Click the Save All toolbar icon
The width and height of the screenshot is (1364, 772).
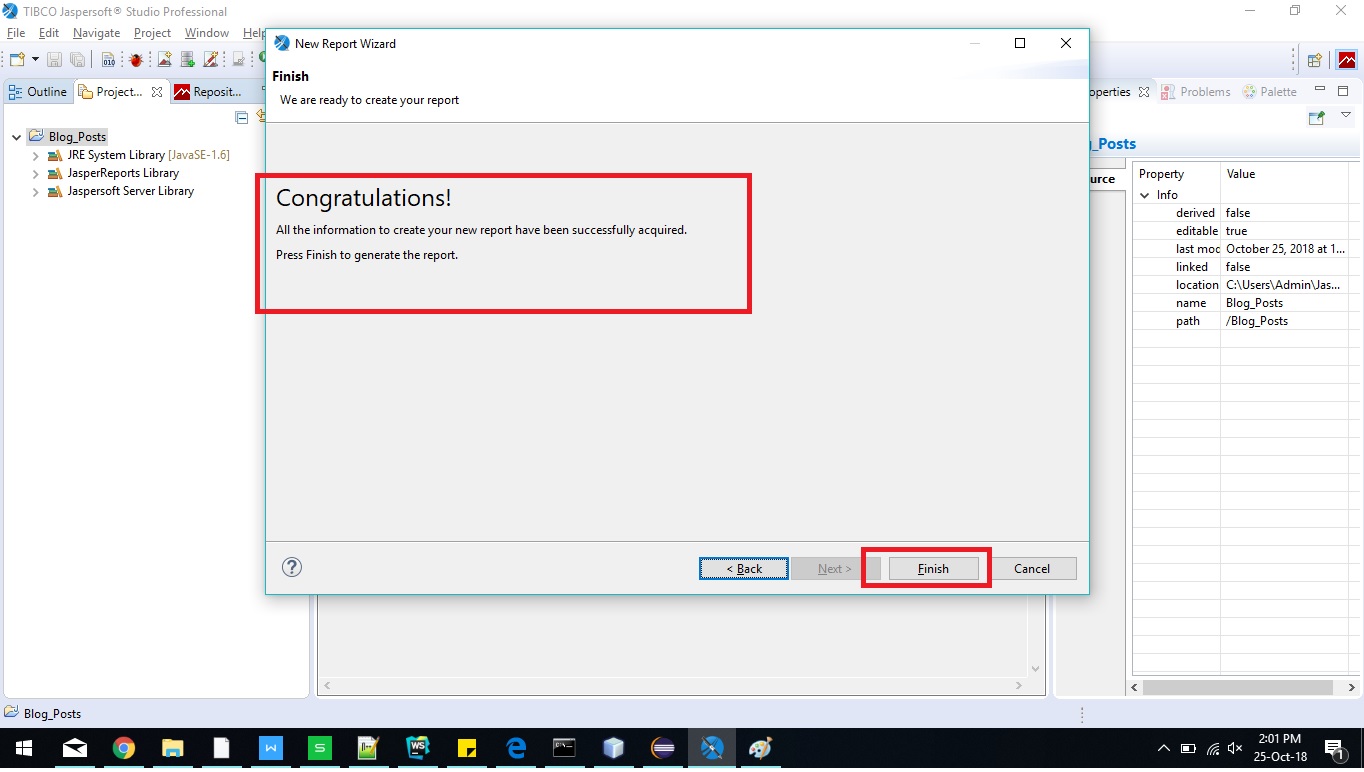coord(77,58)
